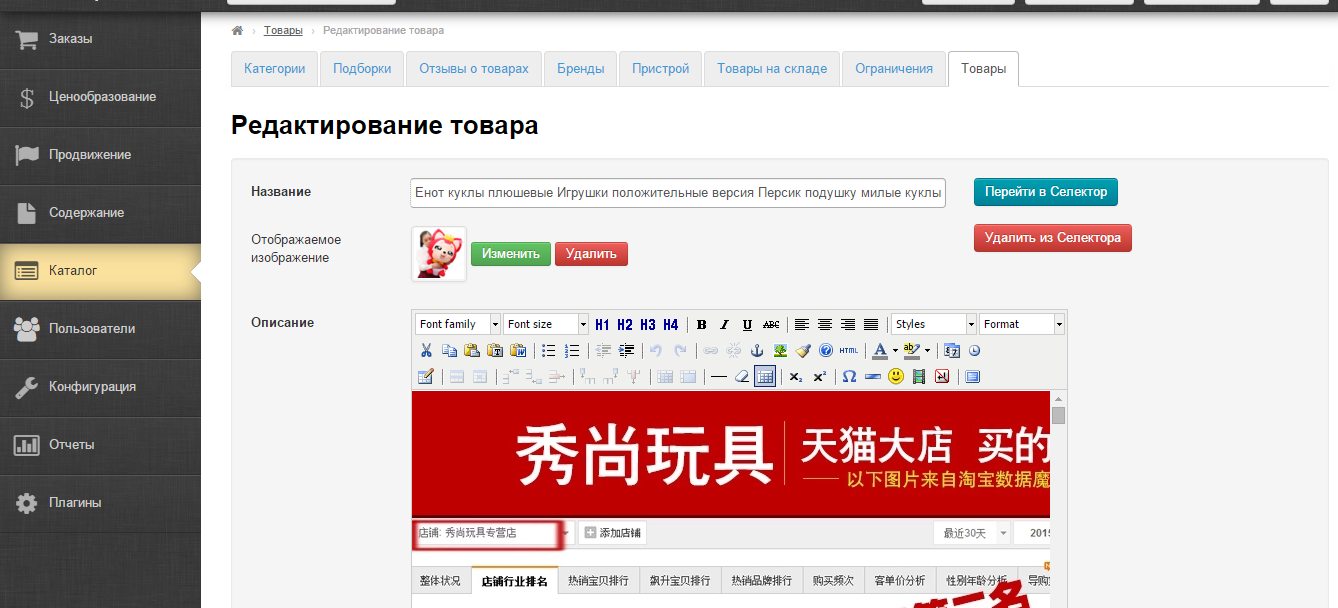Insert a bulleted list
This screenshot has width=1338, height=608.
(x=549, y=351)
